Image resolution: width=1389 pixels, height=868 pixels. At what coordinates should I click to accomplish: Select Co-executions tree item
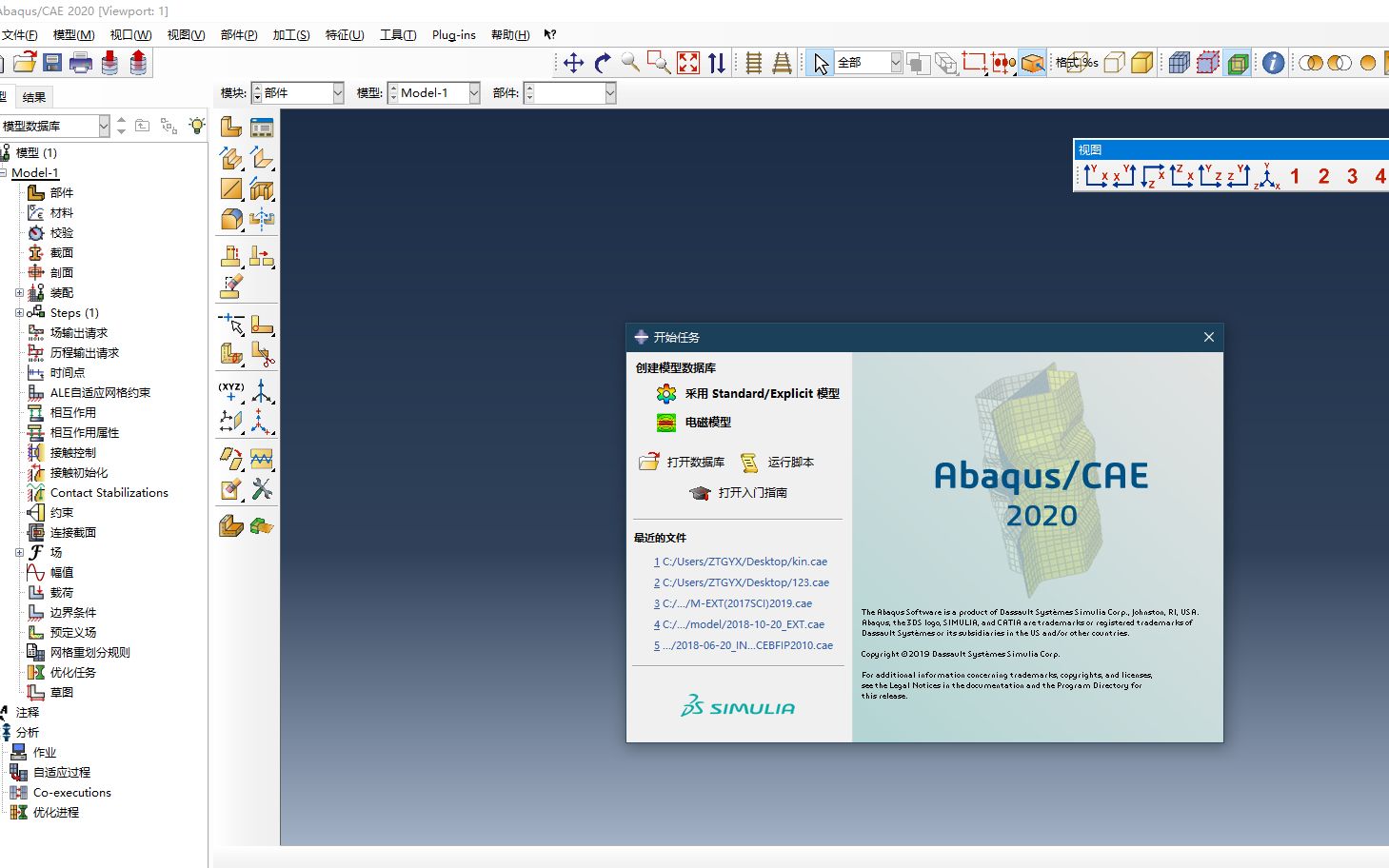click(x=72, y=792)
